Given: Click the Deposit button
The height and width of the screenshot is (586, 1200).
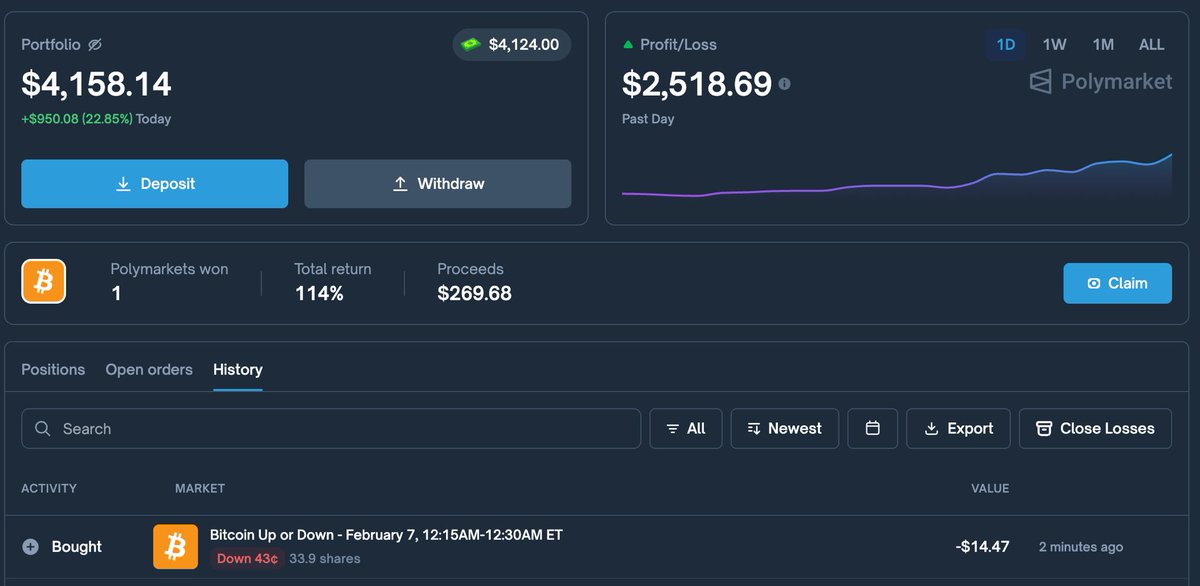Looking at the screenshot, I should (x=155, y=184).
